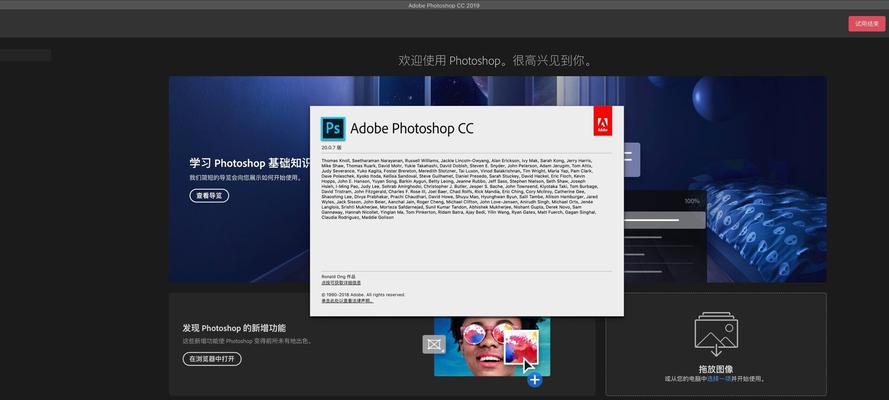The width and height of the screenshot is (889, 400).
Task: Click the drop image icon above 拖放图像
Action: click(x=716, y=334)
